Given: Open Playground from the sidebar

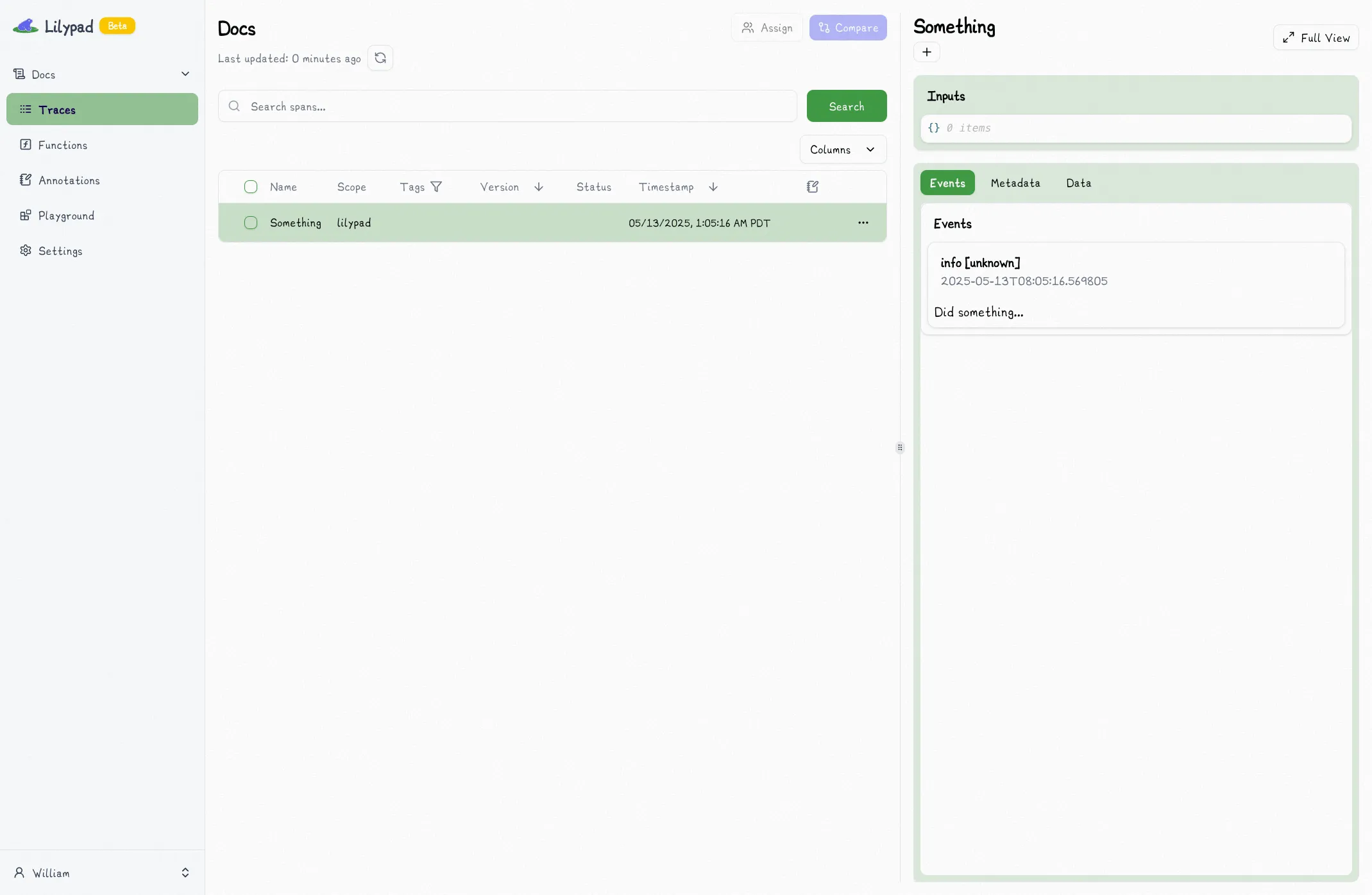Looking at the screenshot, I should [66, 216].
